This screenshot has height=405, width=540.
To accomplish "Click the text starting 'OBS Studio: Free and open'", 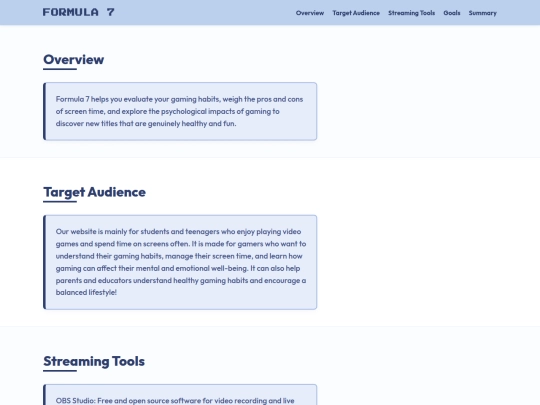I will click(175, 401).
